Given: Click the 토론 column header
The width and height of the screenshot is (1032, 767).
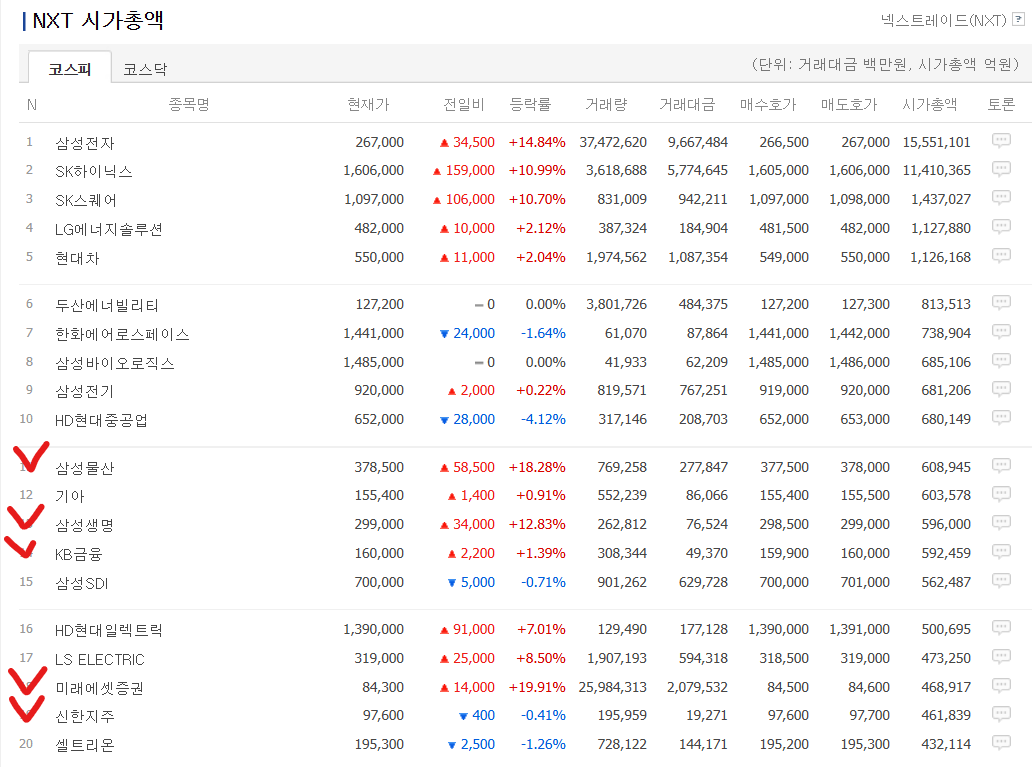Looking at the screenshot, I should (x=1001, y=104).
